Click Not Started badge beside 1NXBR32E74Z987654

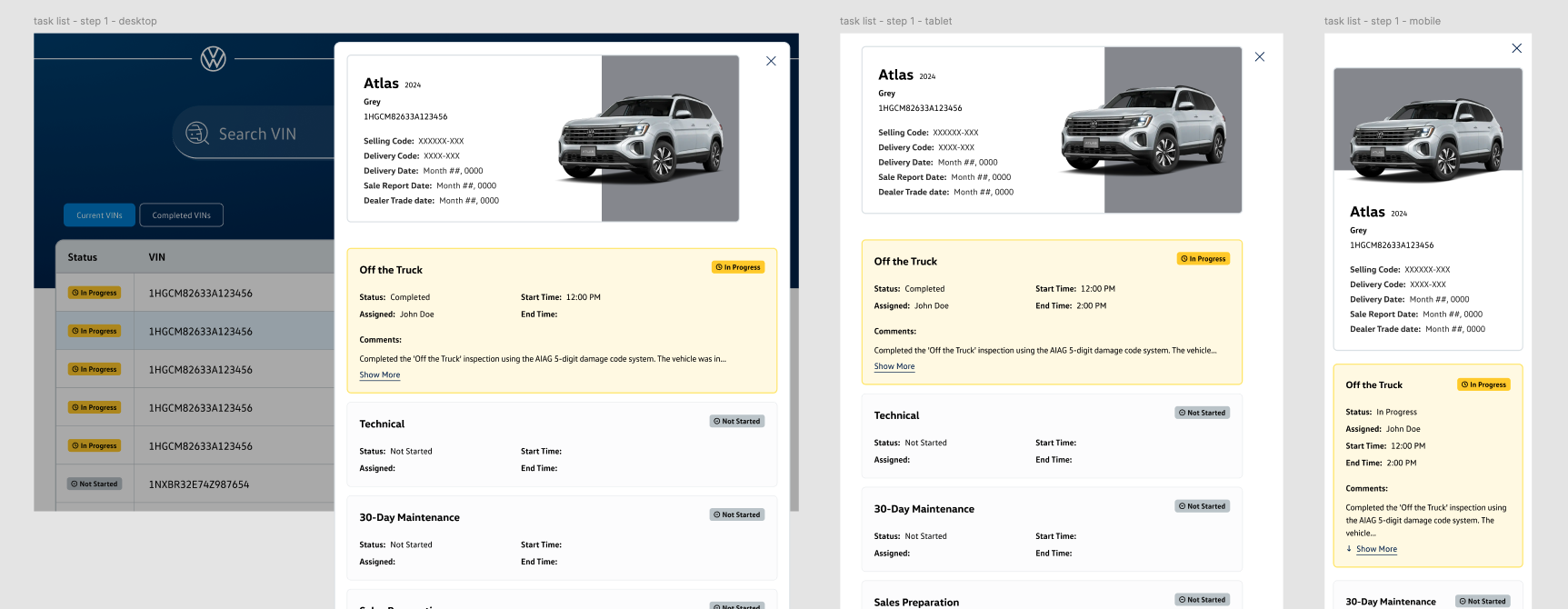tap(95, 484)
